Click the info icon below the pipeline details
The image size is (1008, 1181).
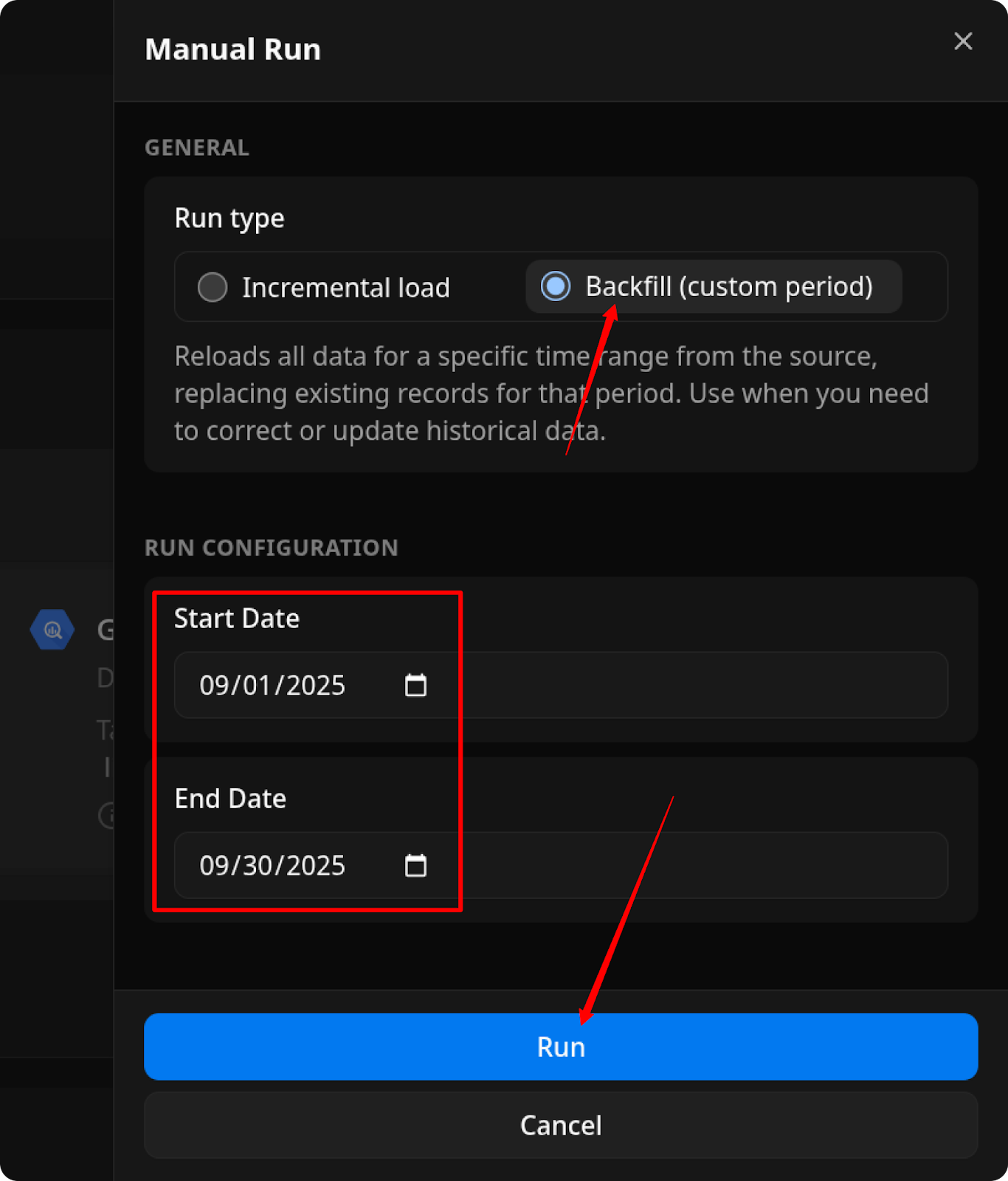point(109,816)
